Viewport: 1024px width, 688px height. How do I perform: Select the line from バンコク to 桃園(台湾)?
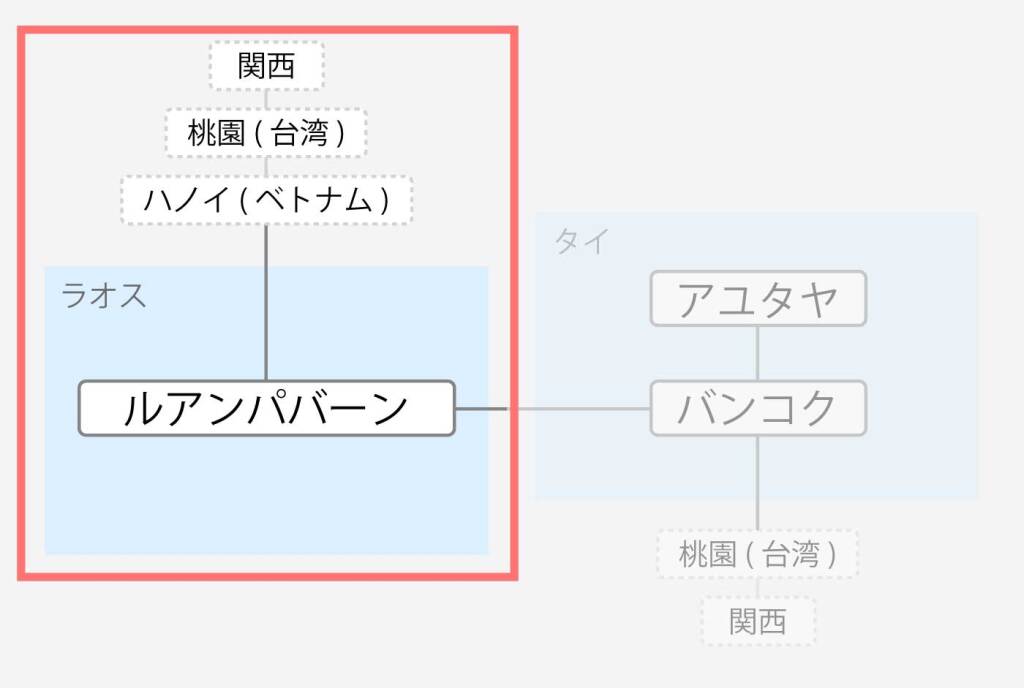(758, 482)
